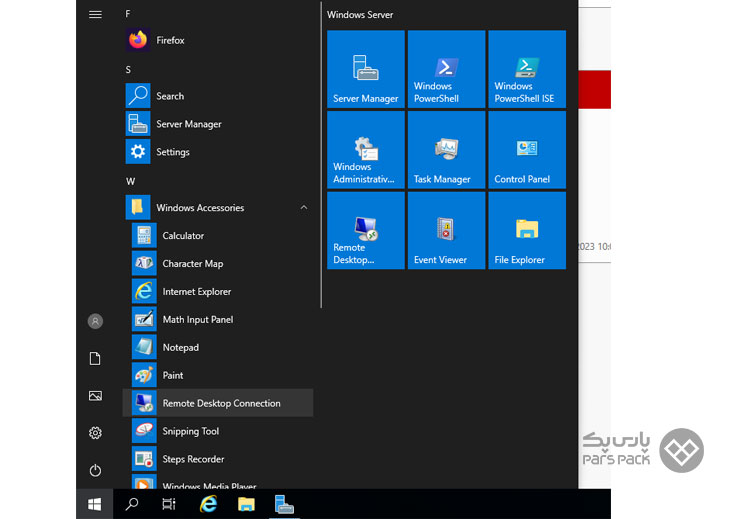Screen dimensions: 750x519
Task: Open the Remote Desktop tile
Action: tap(366, 231)
